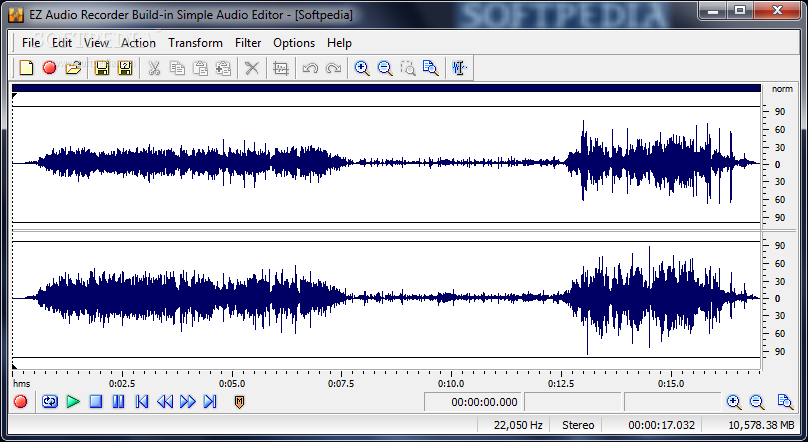Zoom in using the top toolbar magnifier
The width and height of the screenshot is (808, 442).
(362, 68)
